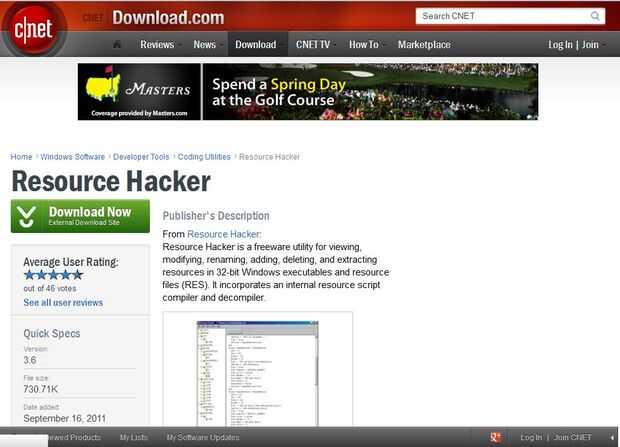Screen dimensions: 620x447
Task: Select the Download tab
Action: (256, 45)
